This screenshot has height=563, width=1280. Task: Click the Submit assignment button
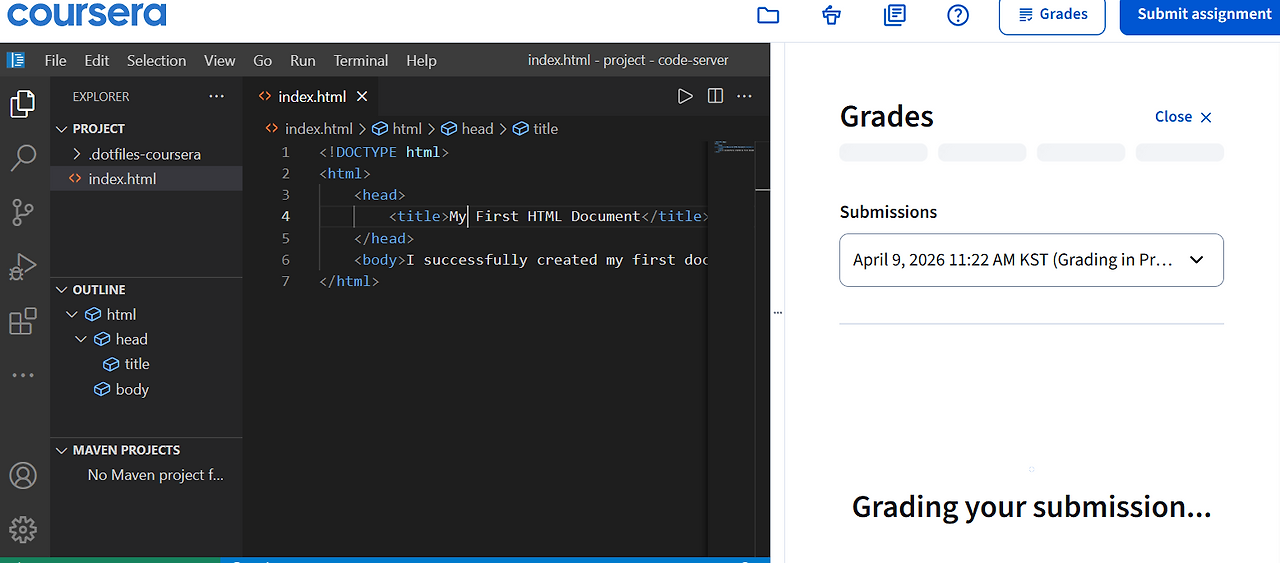1200,15
